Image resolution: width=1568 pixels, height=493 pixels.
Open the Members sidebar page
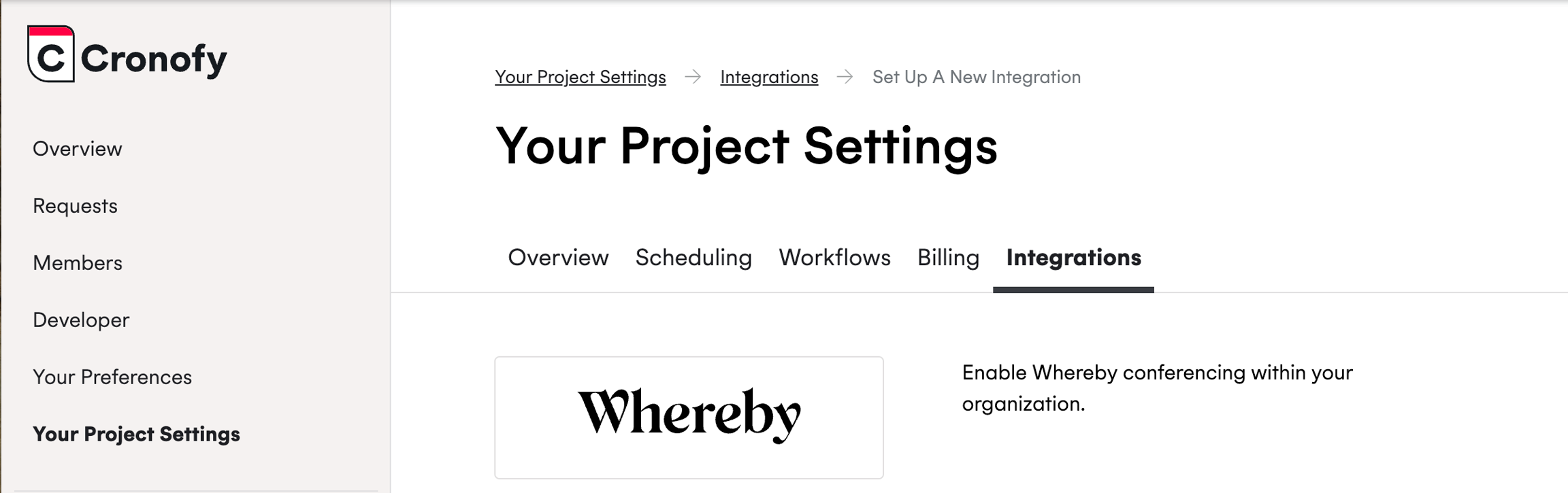(x=78, y=263)
